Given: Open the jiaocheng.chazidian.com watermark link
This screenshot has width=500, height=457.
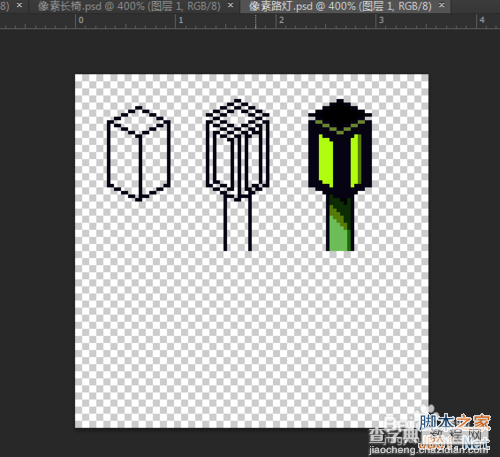Looking at the screenshot, I should tap(429, 450).
